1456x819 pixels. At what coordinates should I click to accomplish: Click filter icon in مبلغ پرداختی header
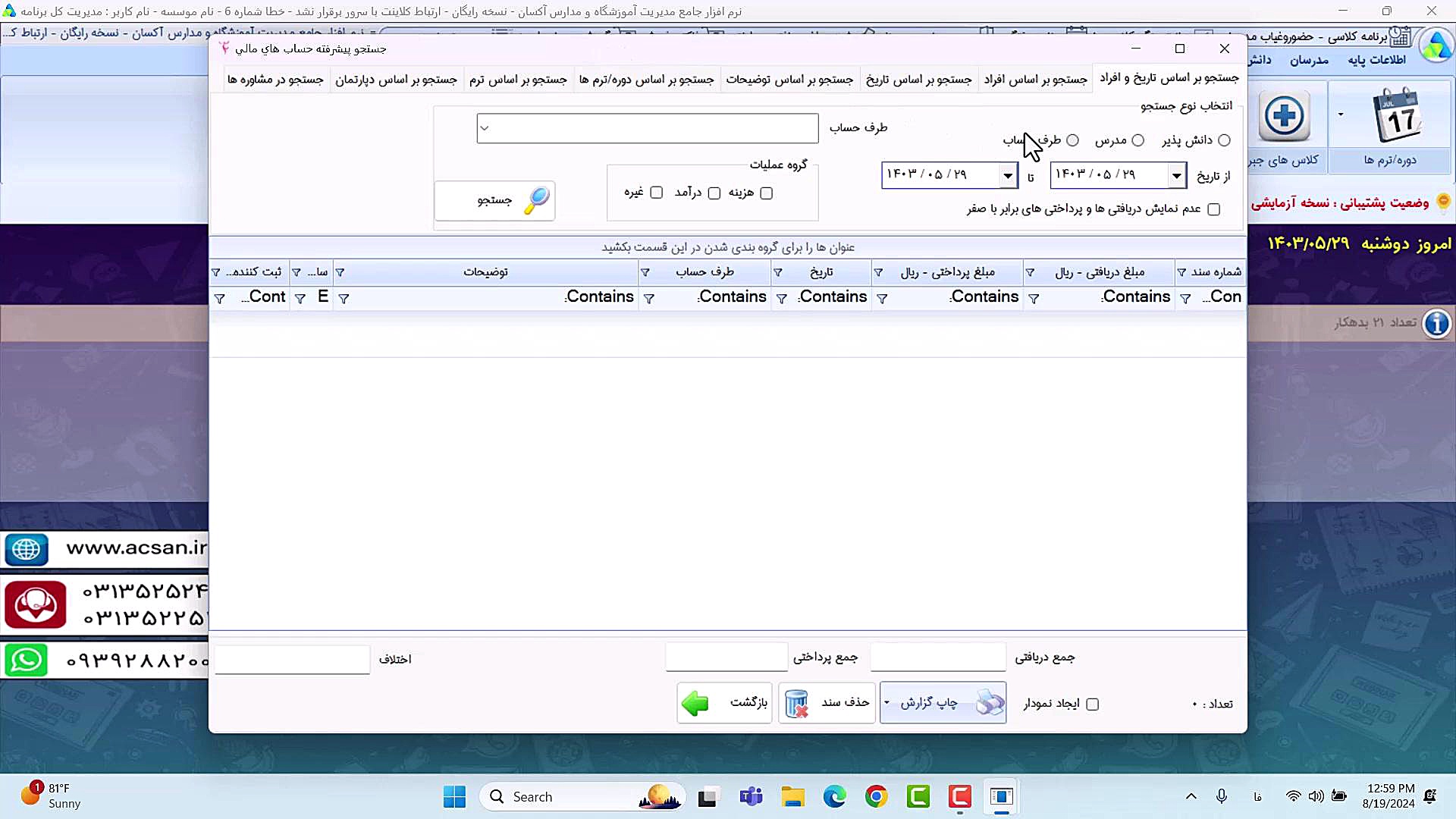tap(878, 272)
